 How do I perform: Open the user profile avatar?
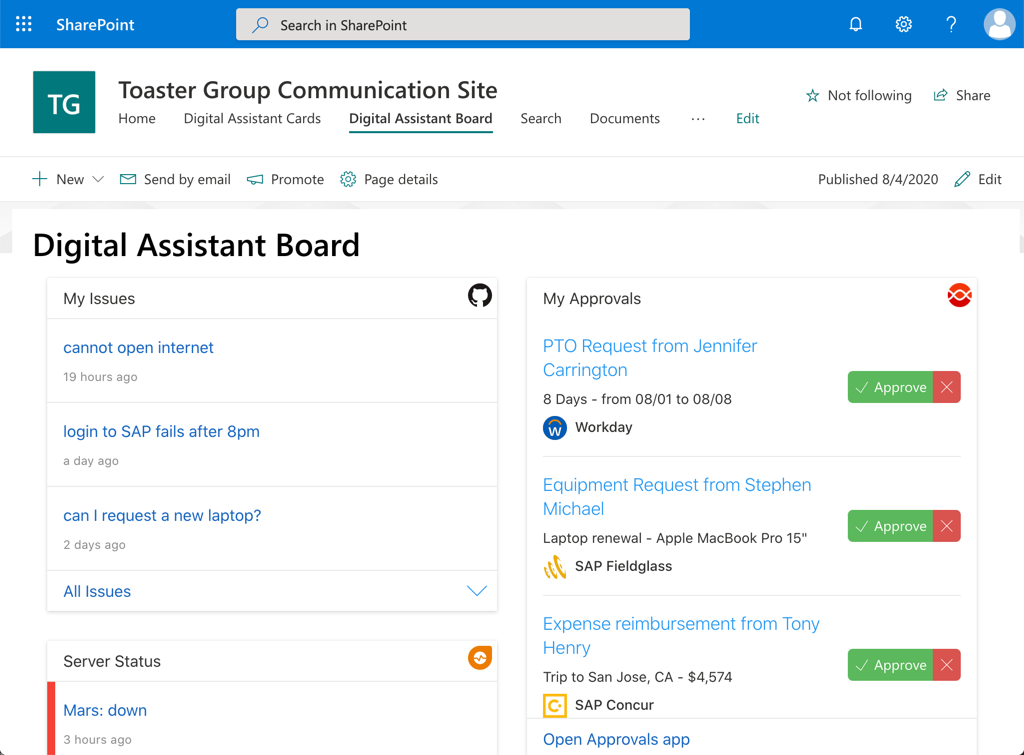(999, 24)
